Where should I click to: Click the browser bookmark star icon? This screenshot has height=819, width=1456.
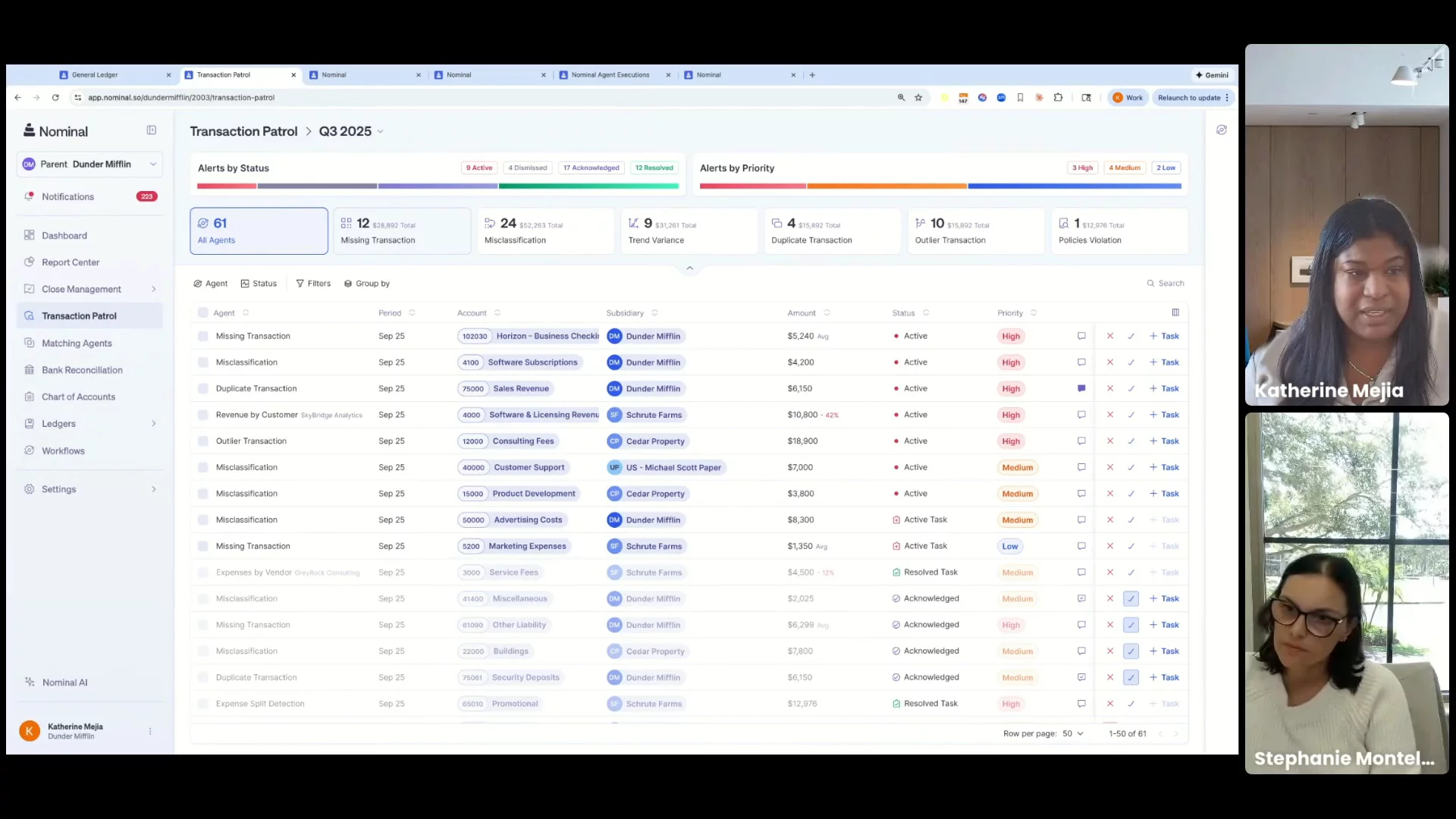pos(918,98)
